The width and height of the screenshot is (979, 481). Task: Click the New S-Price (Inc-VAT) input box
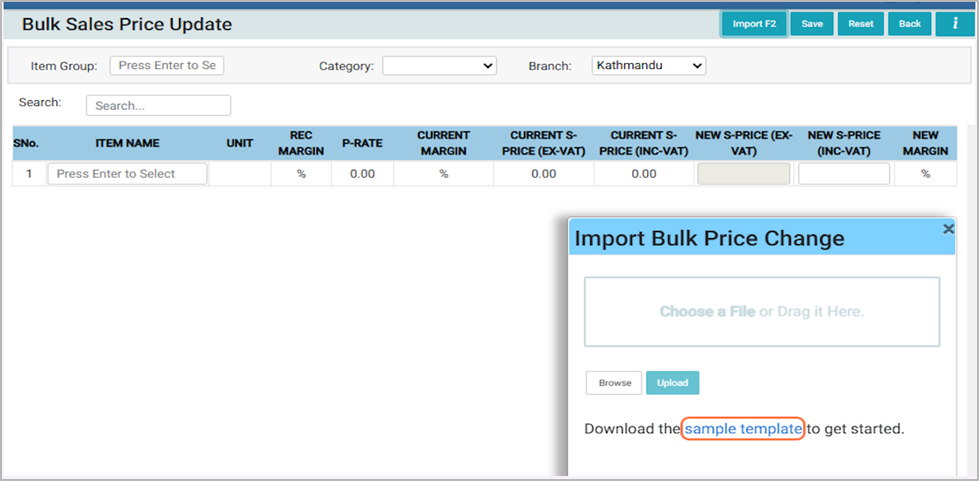pos(843,174)
